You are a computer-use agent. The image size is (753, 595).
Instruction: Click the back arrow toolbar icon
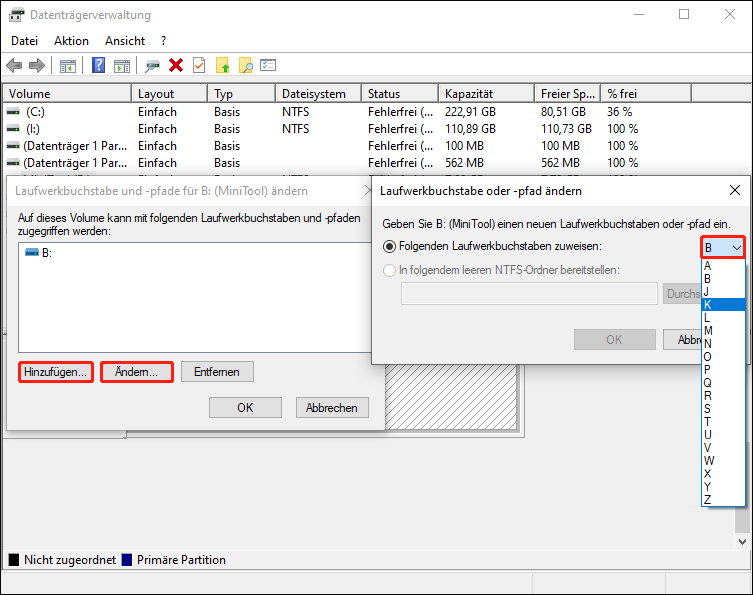pos(14,65)
